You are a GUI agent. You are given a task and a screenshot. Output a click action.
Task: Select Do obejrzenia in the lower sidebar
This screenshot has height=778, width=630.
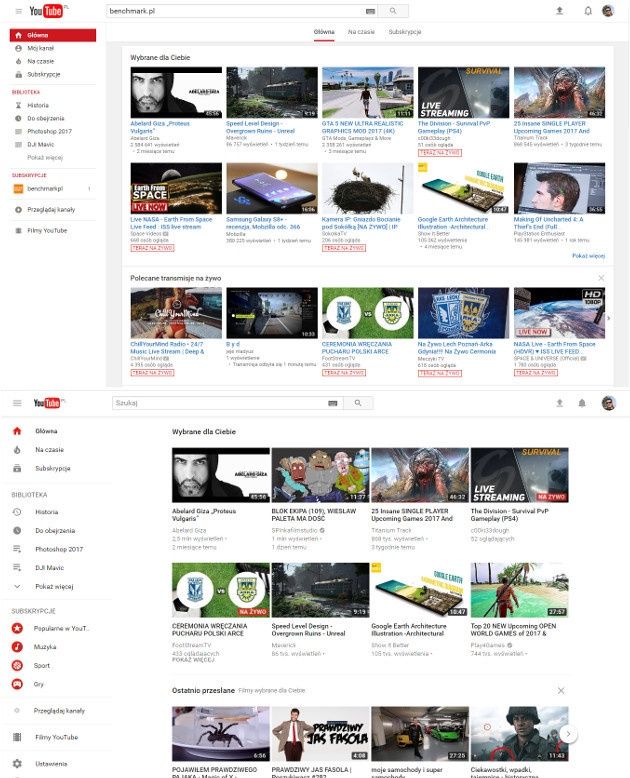click(55, 530)
